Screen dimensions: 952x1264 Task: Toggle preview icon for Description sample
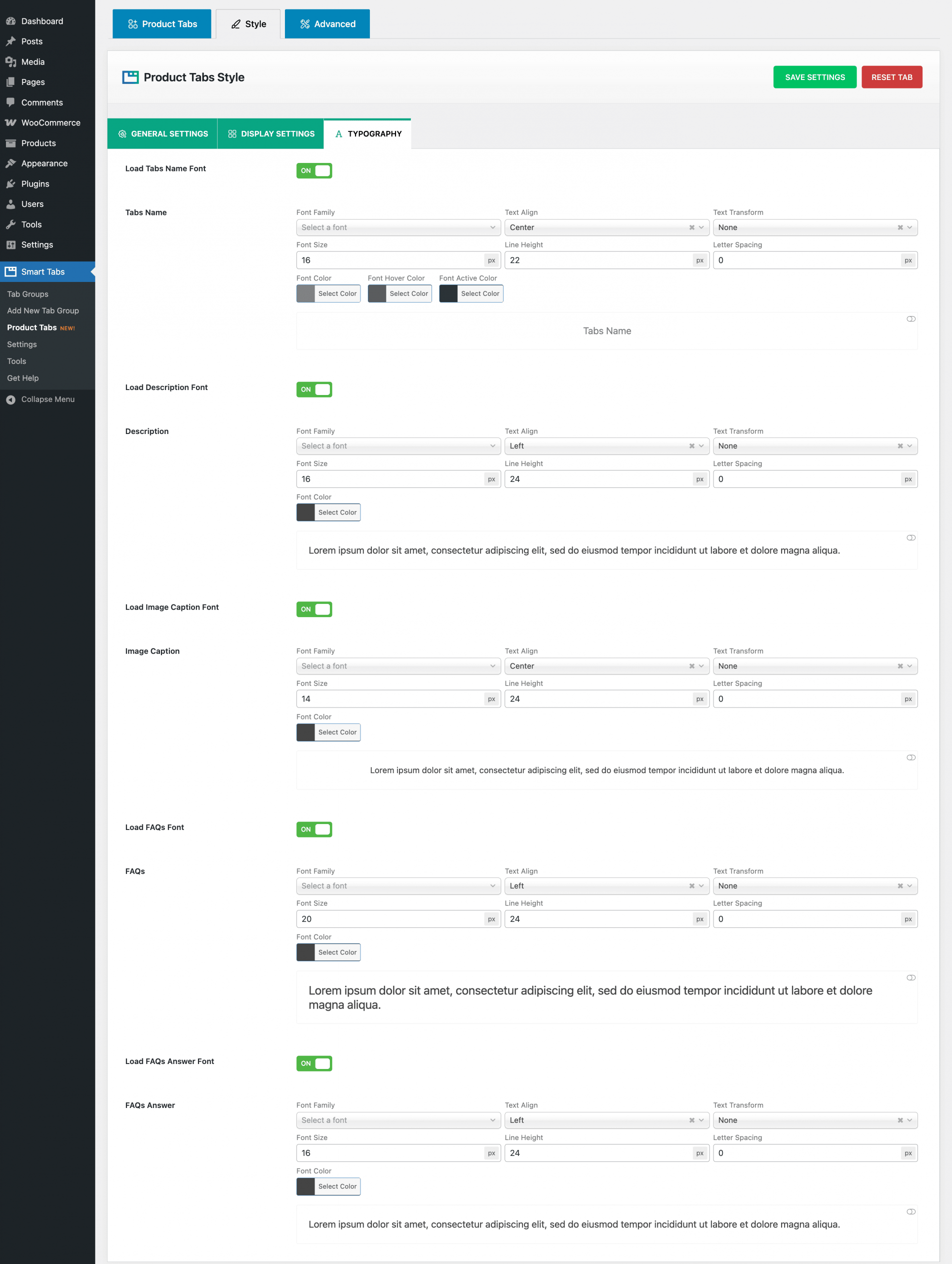pyautogui.click(x=911, y=538)
